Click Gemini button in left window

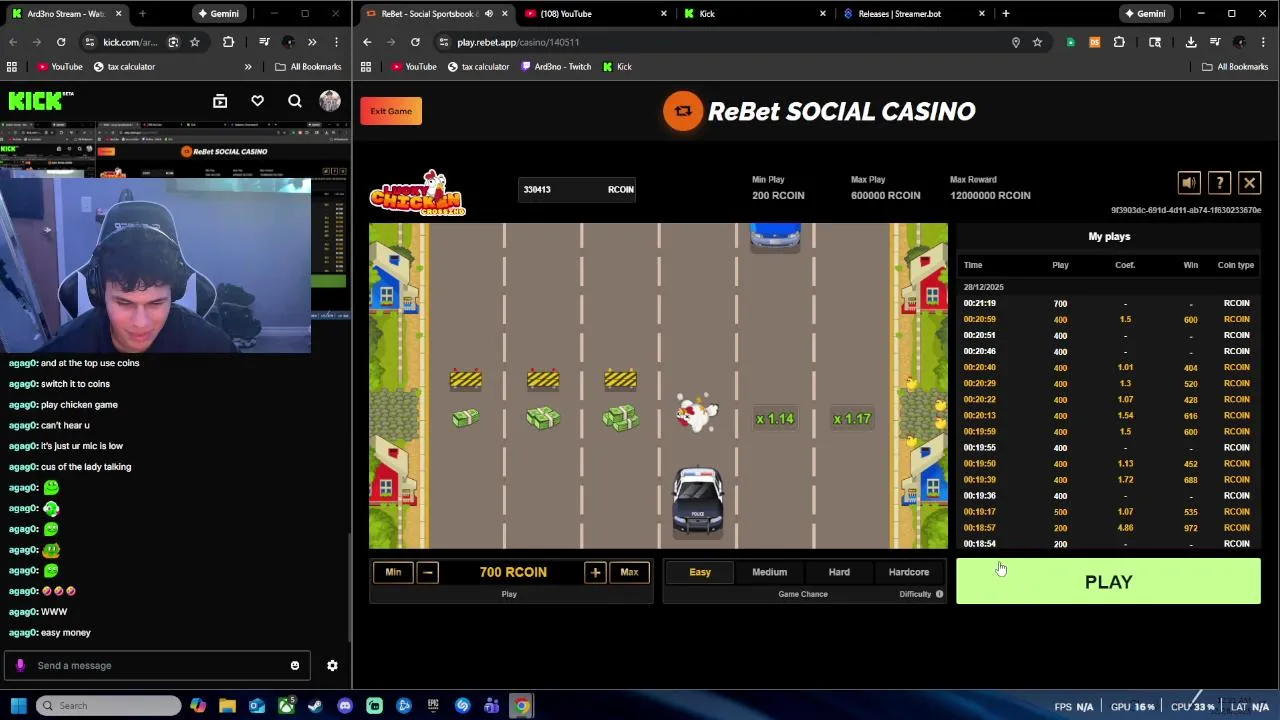[218, 14]
